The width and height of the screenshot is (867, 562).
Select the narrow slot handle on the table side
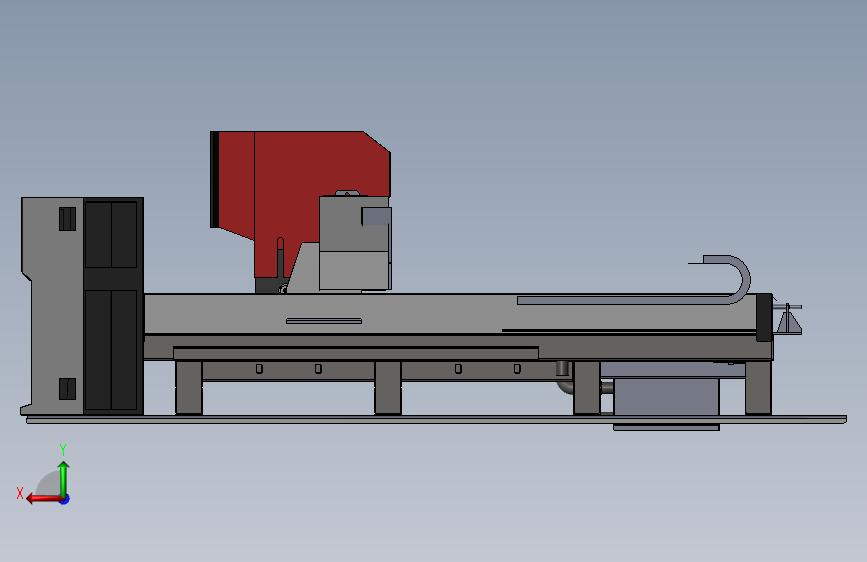[x=324, y=321]
